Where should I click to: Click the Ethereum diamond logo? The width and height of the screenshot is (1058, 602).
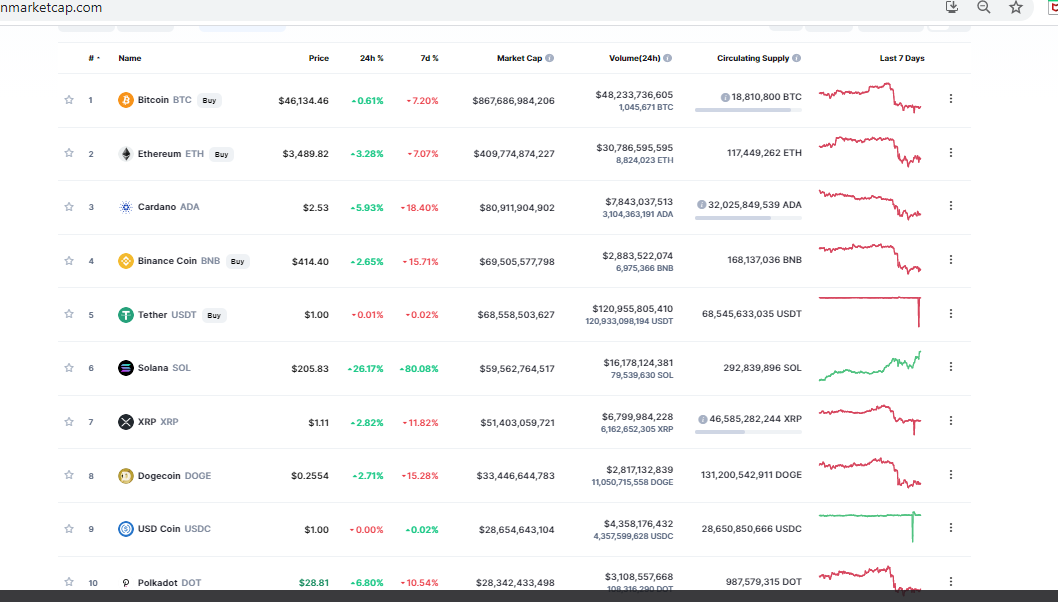point(126,154)
